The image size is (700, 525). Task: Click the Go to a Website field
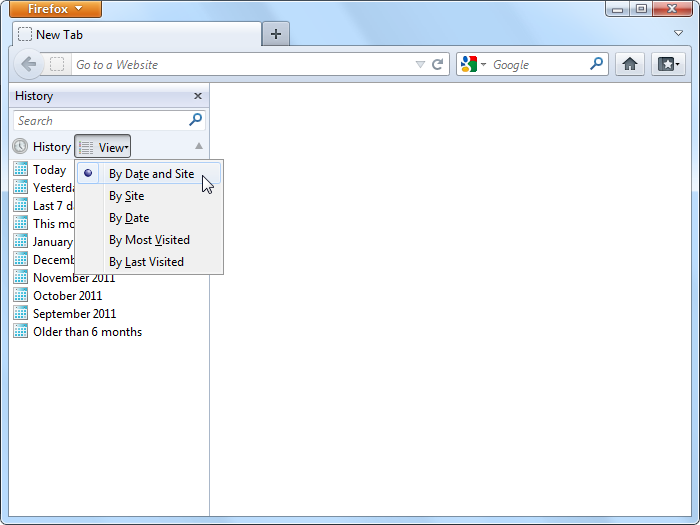click(x=240, y=64)
